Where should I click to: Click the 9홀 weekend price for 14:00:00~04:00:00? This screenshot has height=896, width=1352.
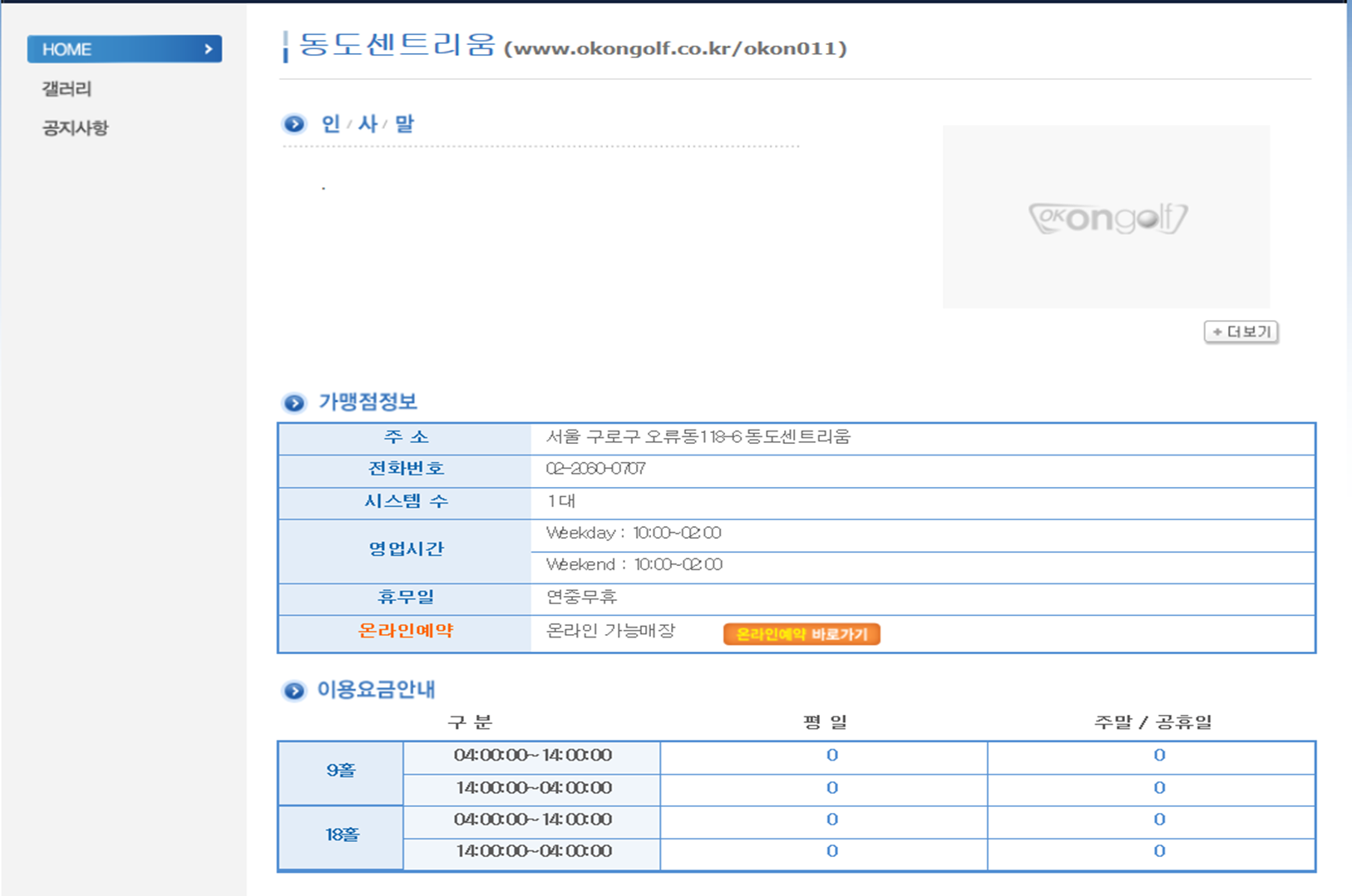1159,788
